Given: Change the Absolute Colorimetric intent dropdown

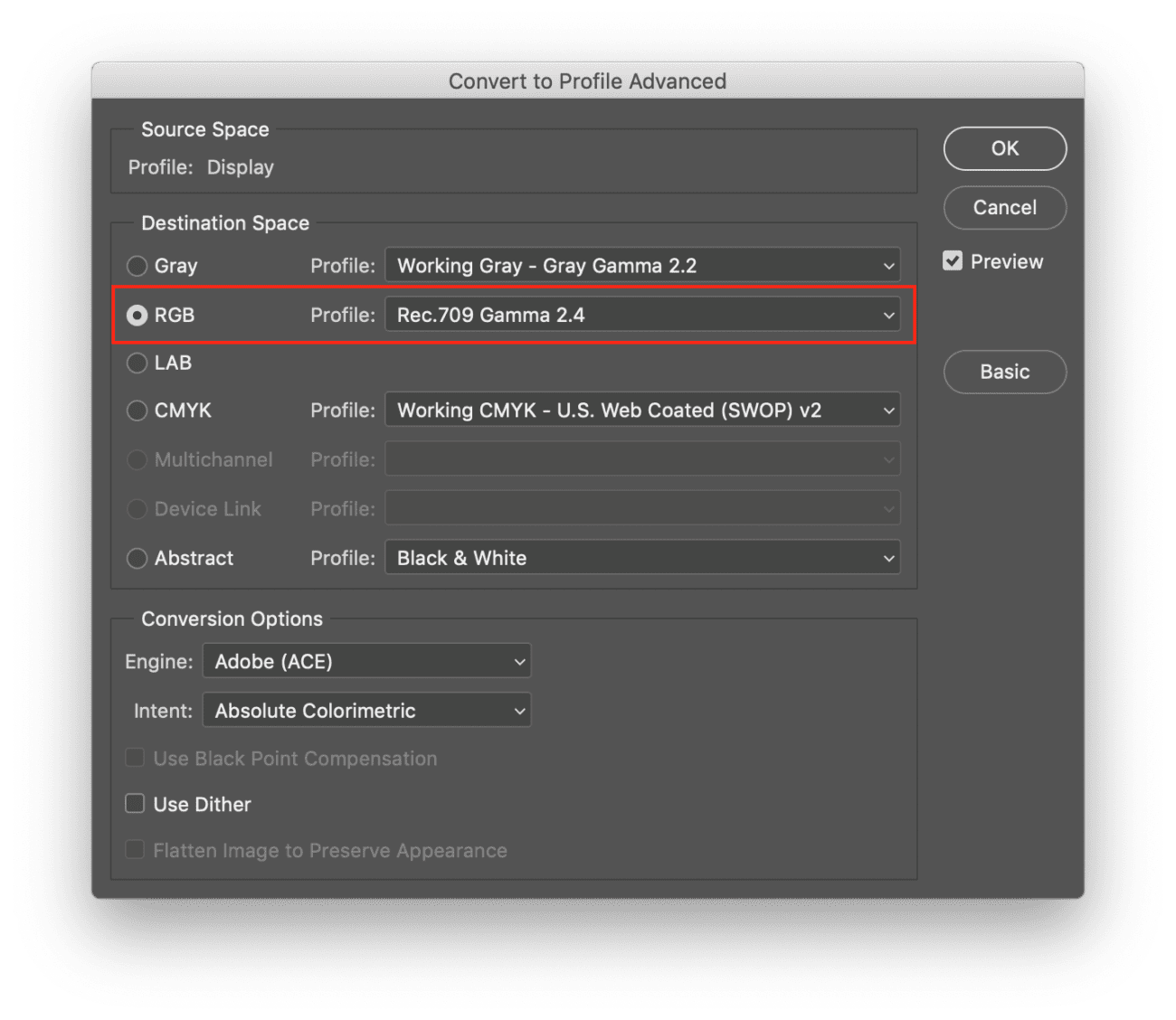Looking at the screenshot, I should click(366, 711).
